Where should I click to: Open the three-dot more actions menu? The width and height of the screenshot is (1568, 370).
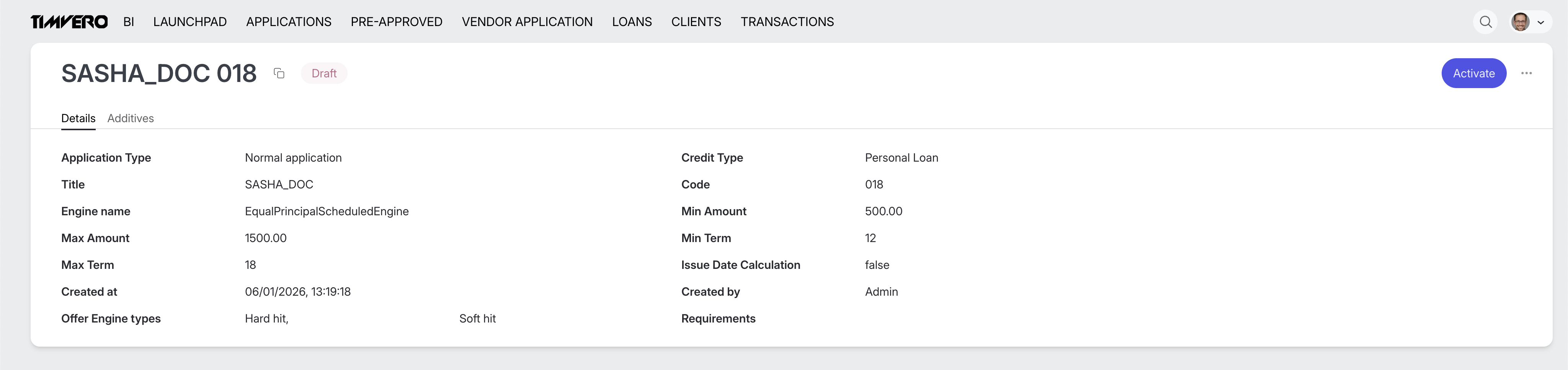pos(1526,73)
